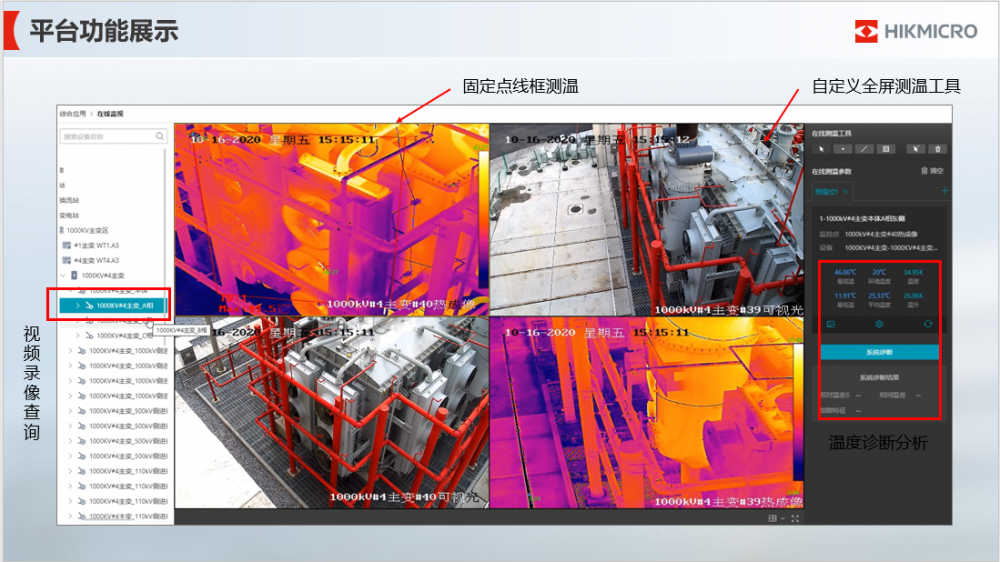This screenshot has height=562, width=1000.
Task: Click the device icon beside #1主变 WT1.A3
Action: 66,246
